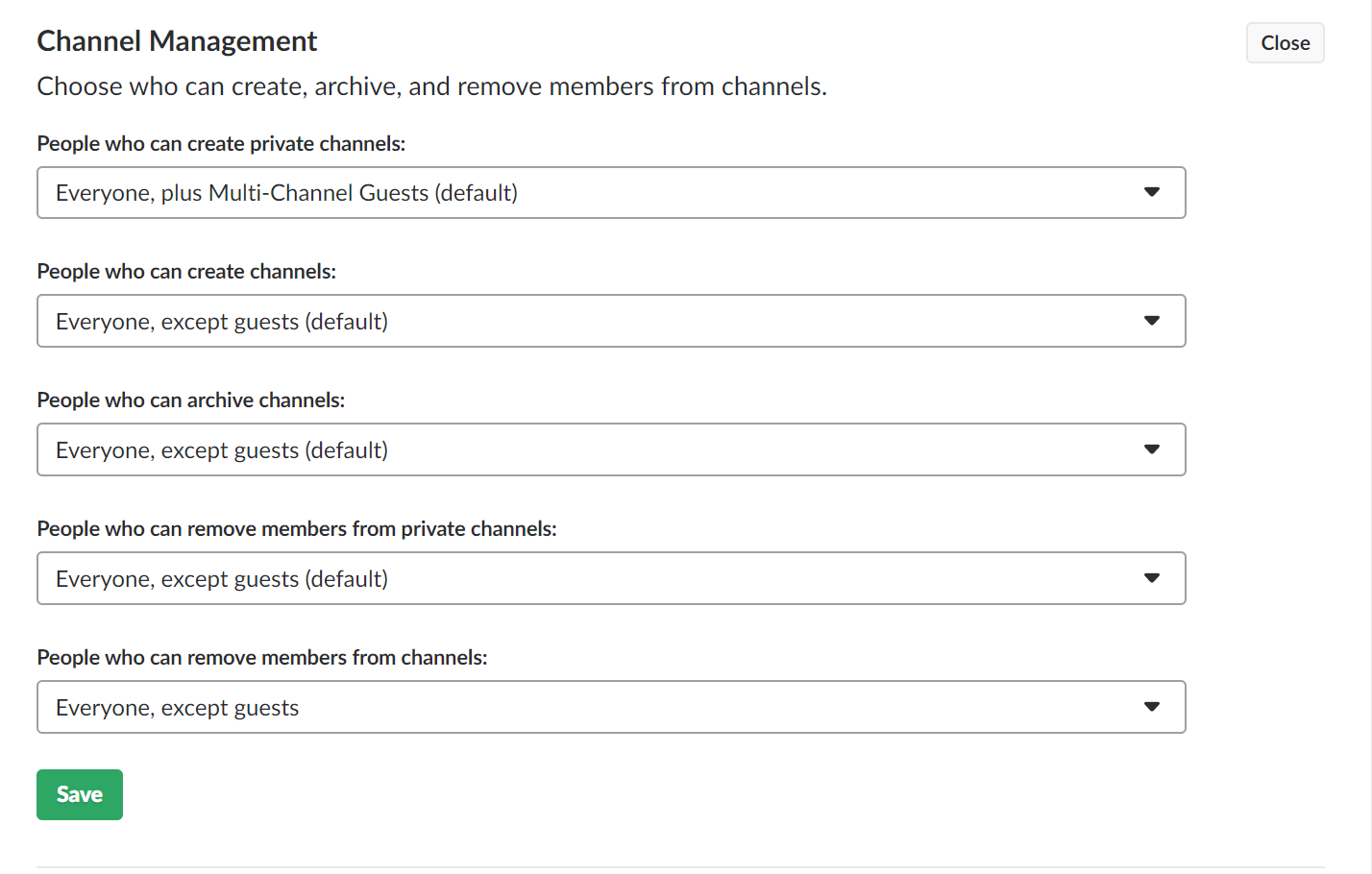Click the arrow icon on create private channels dropdown

click(x=1152, y=192)
